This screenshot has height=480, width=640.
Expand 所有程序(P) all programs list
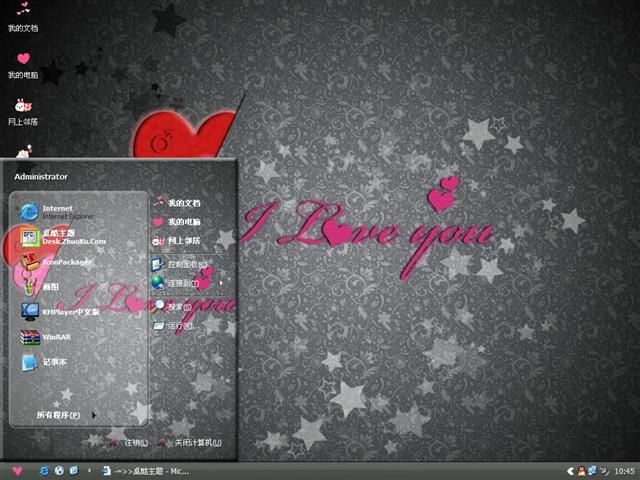tap(65, 415)
